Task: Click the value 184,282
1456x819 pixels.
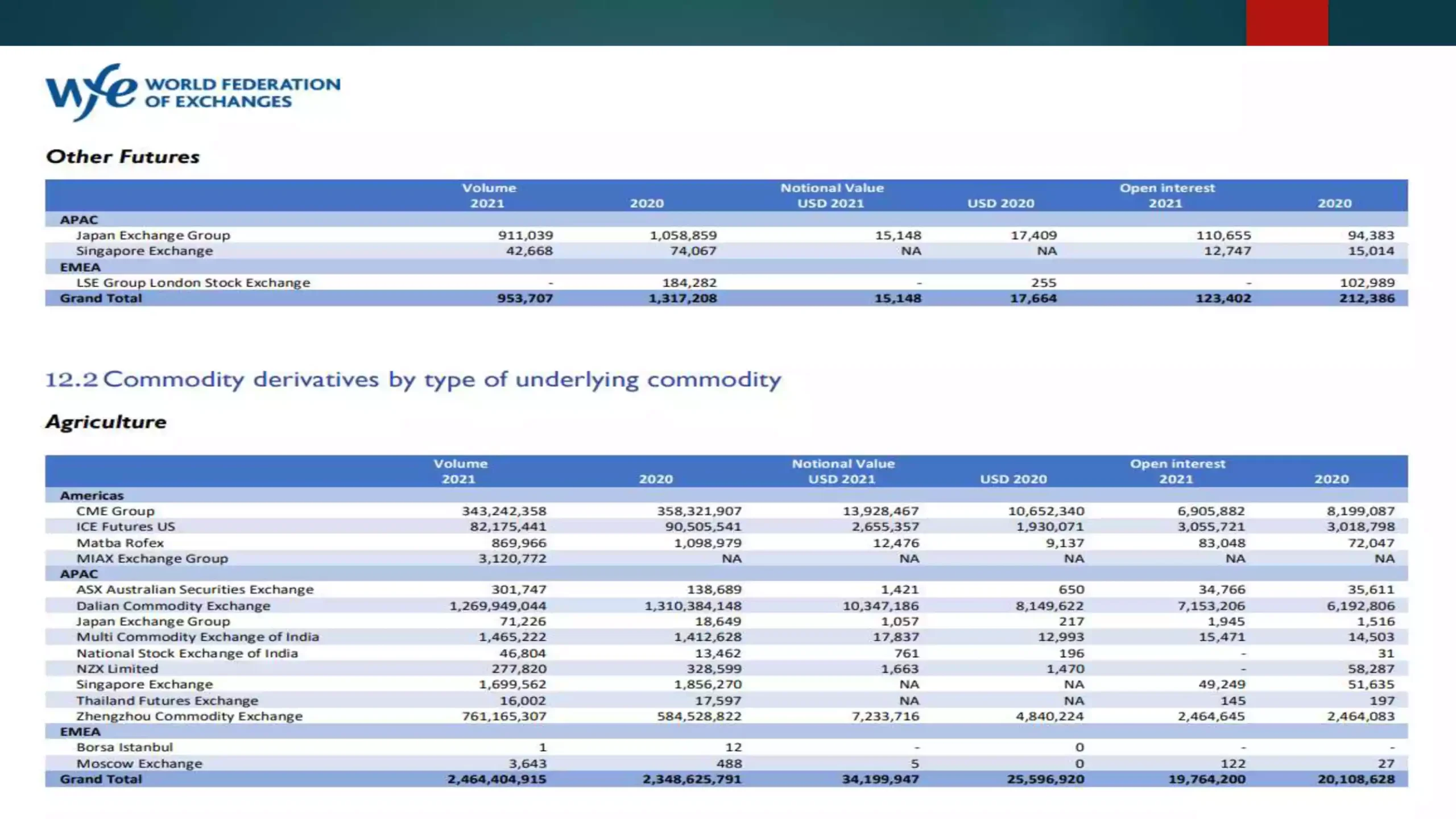Action: 689,283
